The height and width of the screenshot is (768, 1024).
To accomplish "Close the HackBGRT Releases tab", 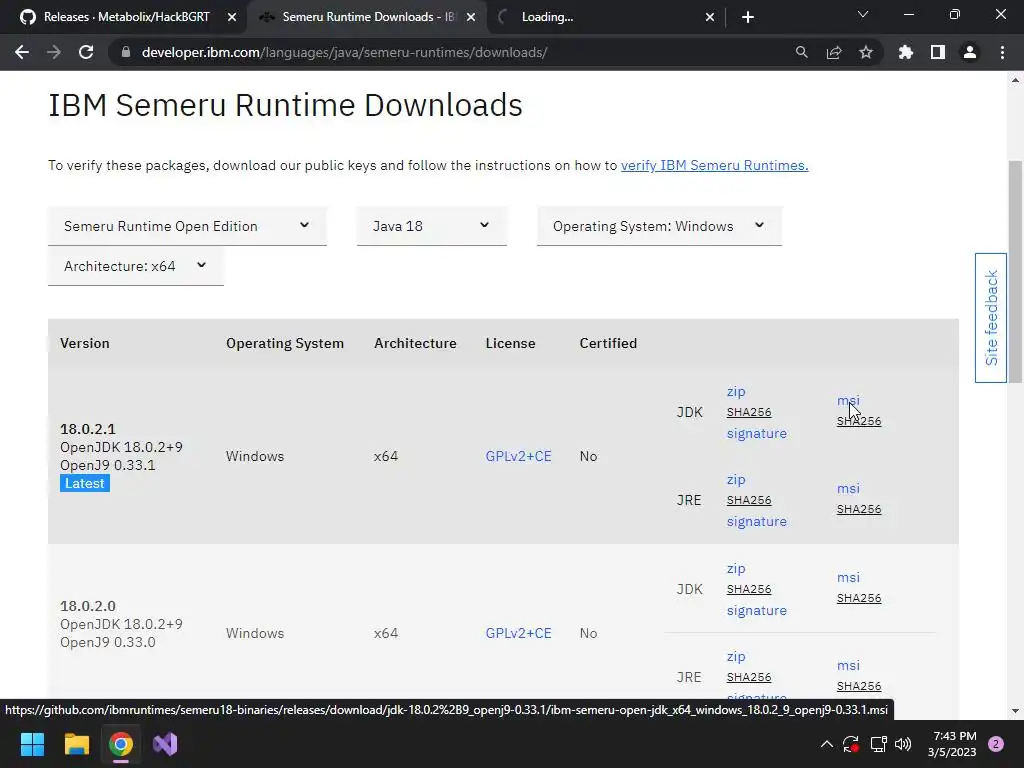I will 232,17.
